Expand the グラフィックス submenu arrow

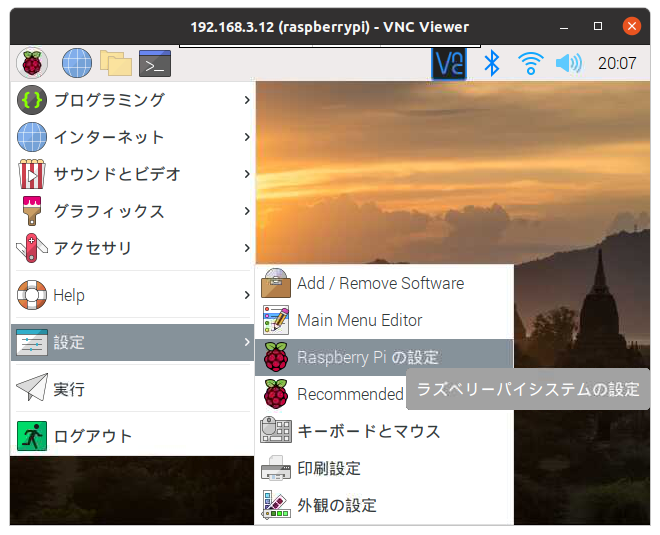tap(247, 211)
